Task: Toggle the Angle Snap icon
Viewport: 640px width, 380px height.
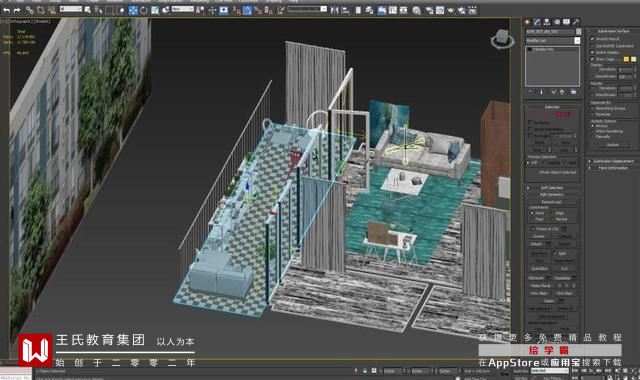Action: [247, 10]
